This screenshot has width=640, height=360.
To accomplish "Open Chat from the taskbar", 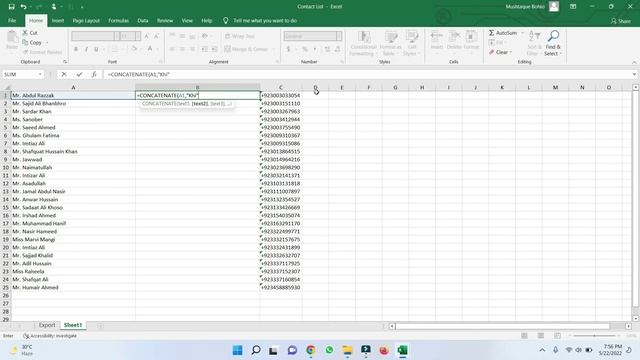I will pyautogui.click(x=292, y=350).
